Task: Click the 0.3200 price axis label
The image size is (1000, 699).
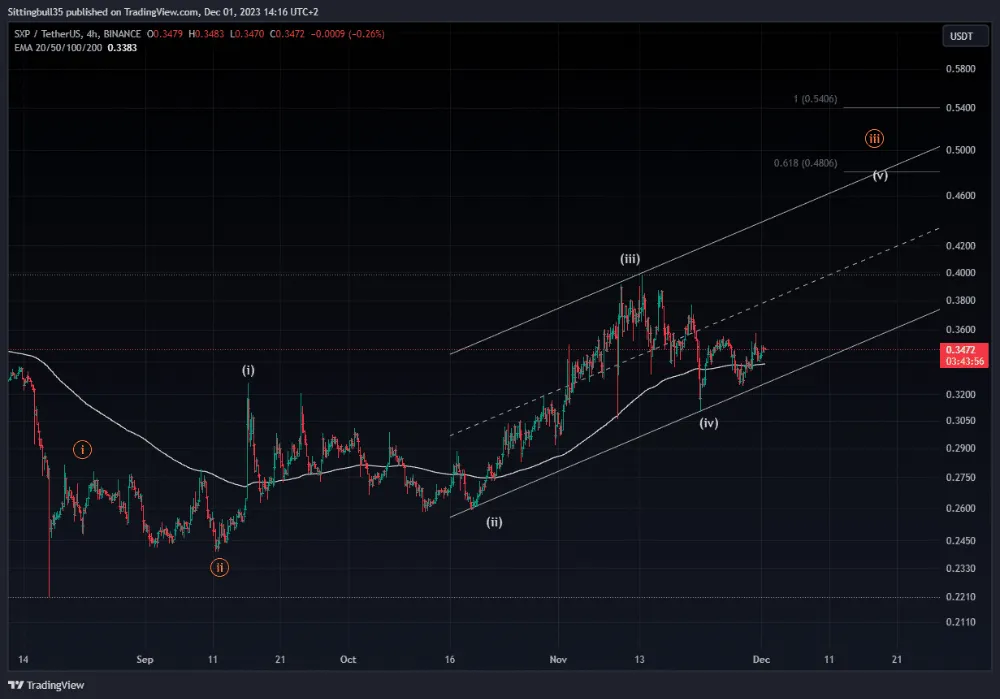Action: 960,395
